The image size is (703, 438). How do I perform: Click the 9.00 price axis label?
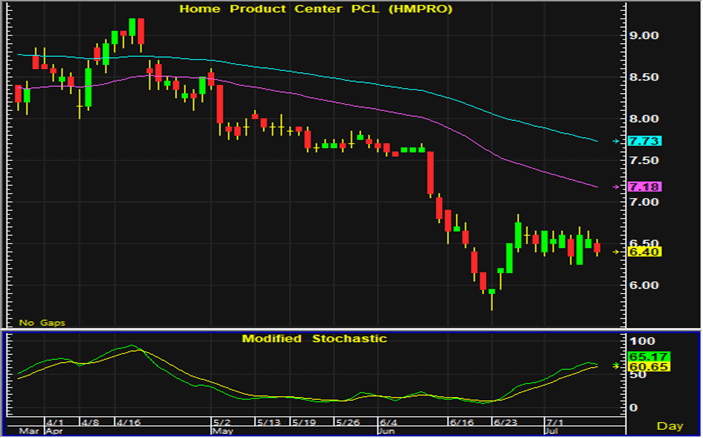pyautogui.click(x=643, y=36)
